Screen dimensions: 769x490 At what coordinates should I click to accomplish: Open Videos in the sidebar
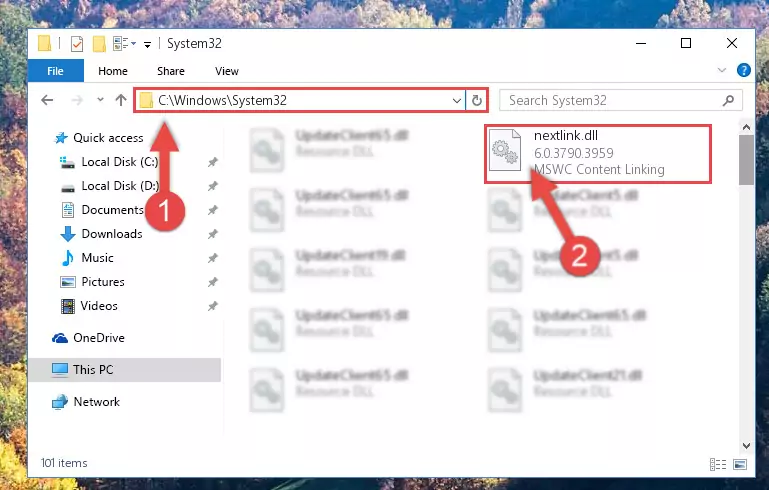pos(99,306)
